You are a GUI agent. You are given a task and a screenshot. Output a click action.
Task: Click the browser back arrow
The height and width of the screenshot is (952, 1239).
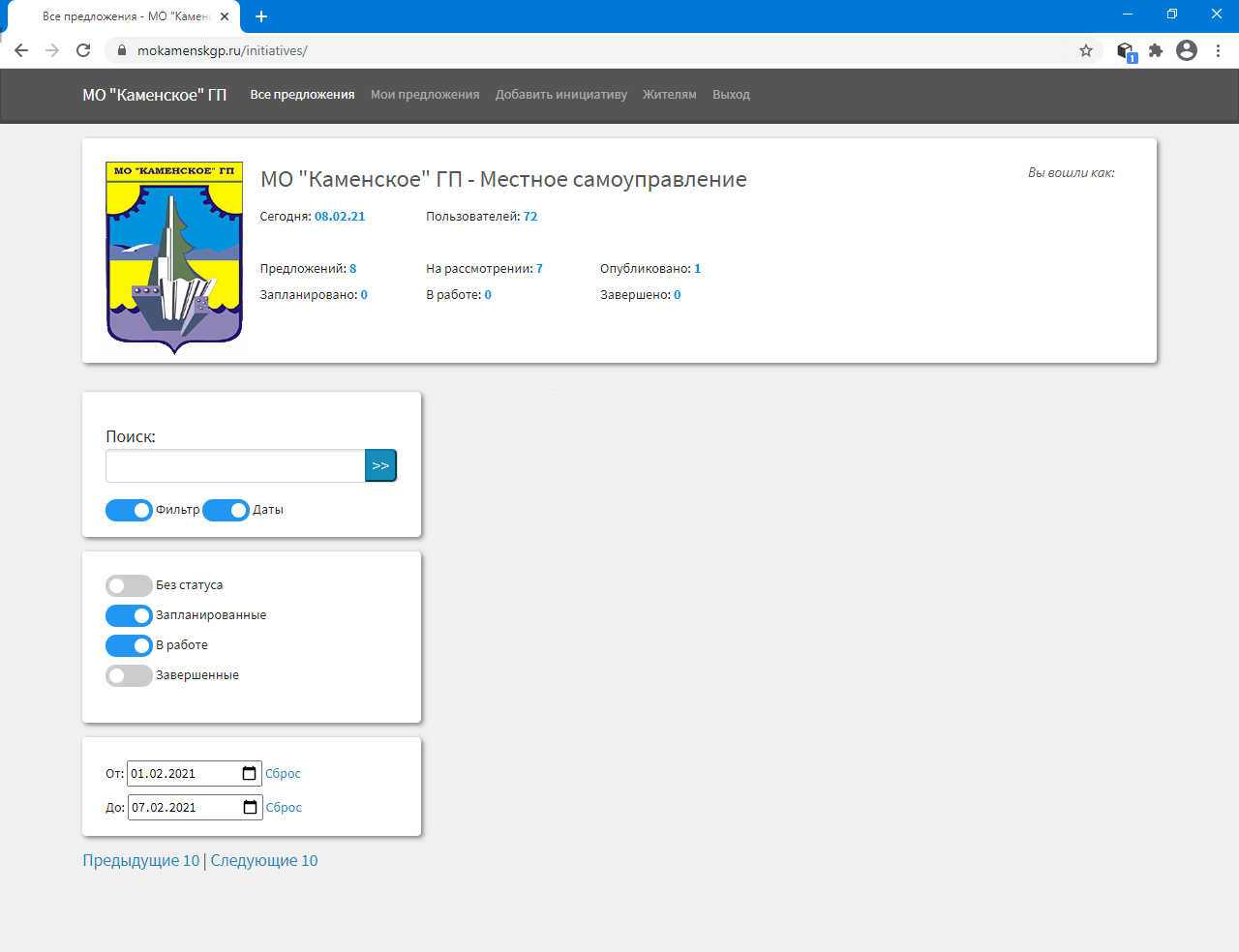(x=21, y=50)
